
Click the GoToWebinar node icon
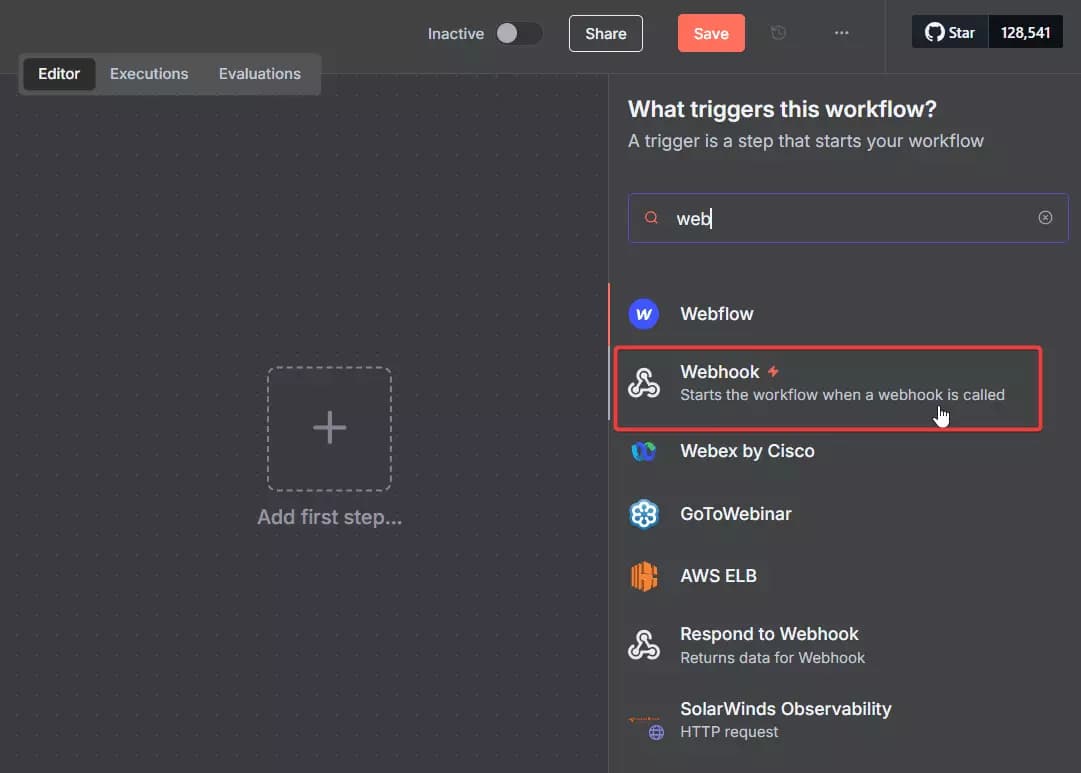(x=644, y=513)
